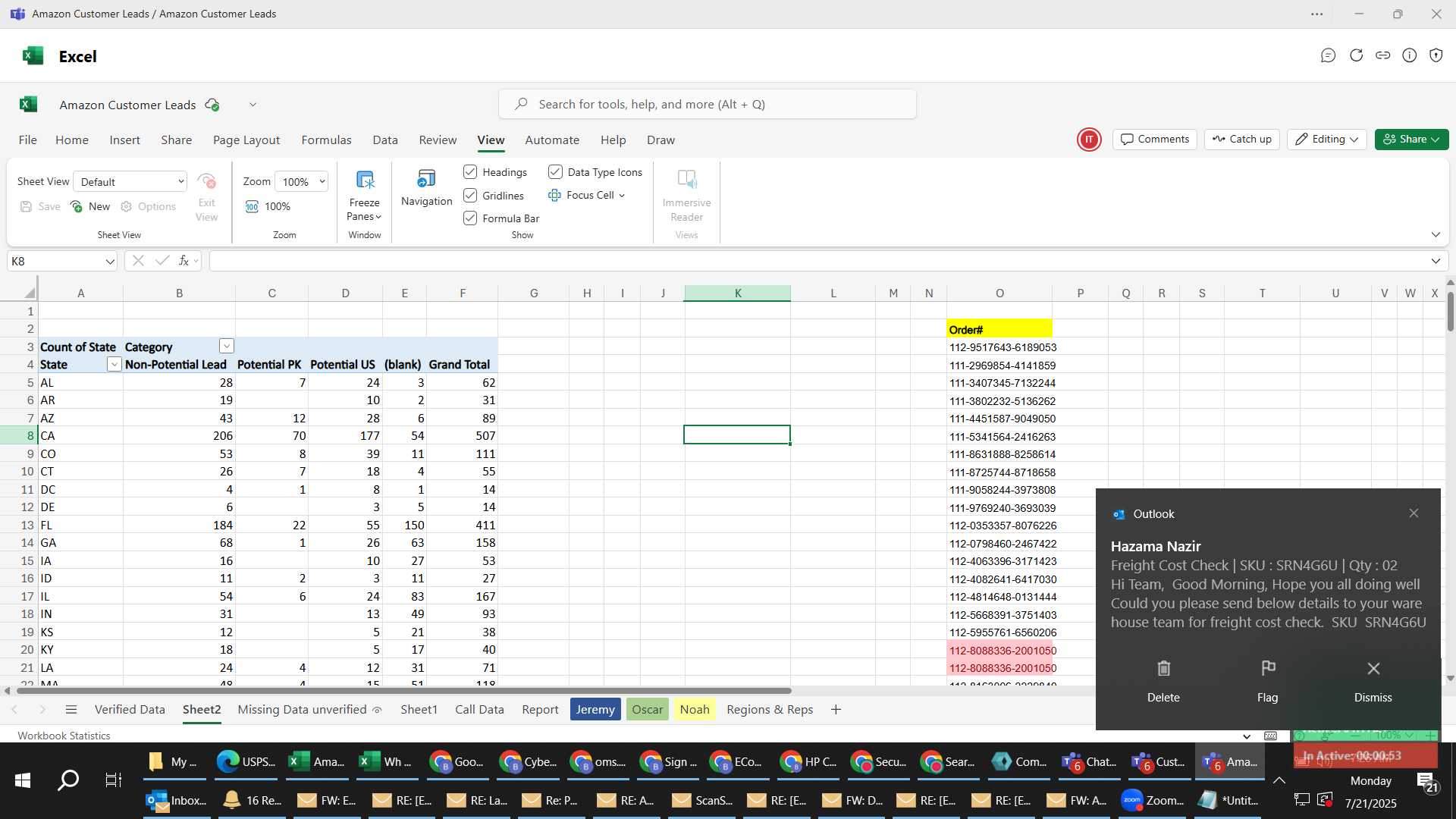Switch to the Formulas ribbon tab
This screenshot has width=1456, height=819.
click(326, 140)
